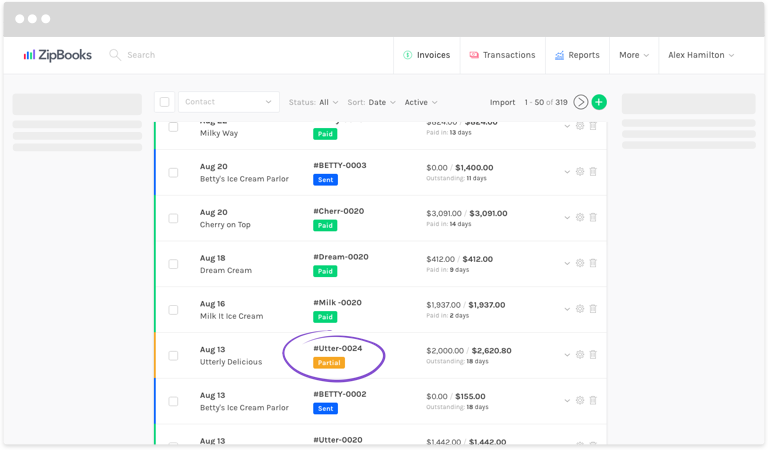Screen dimensions: 768x450
Task: Check the Dream Cream invoice checkbox
Action: pos(173,264)
